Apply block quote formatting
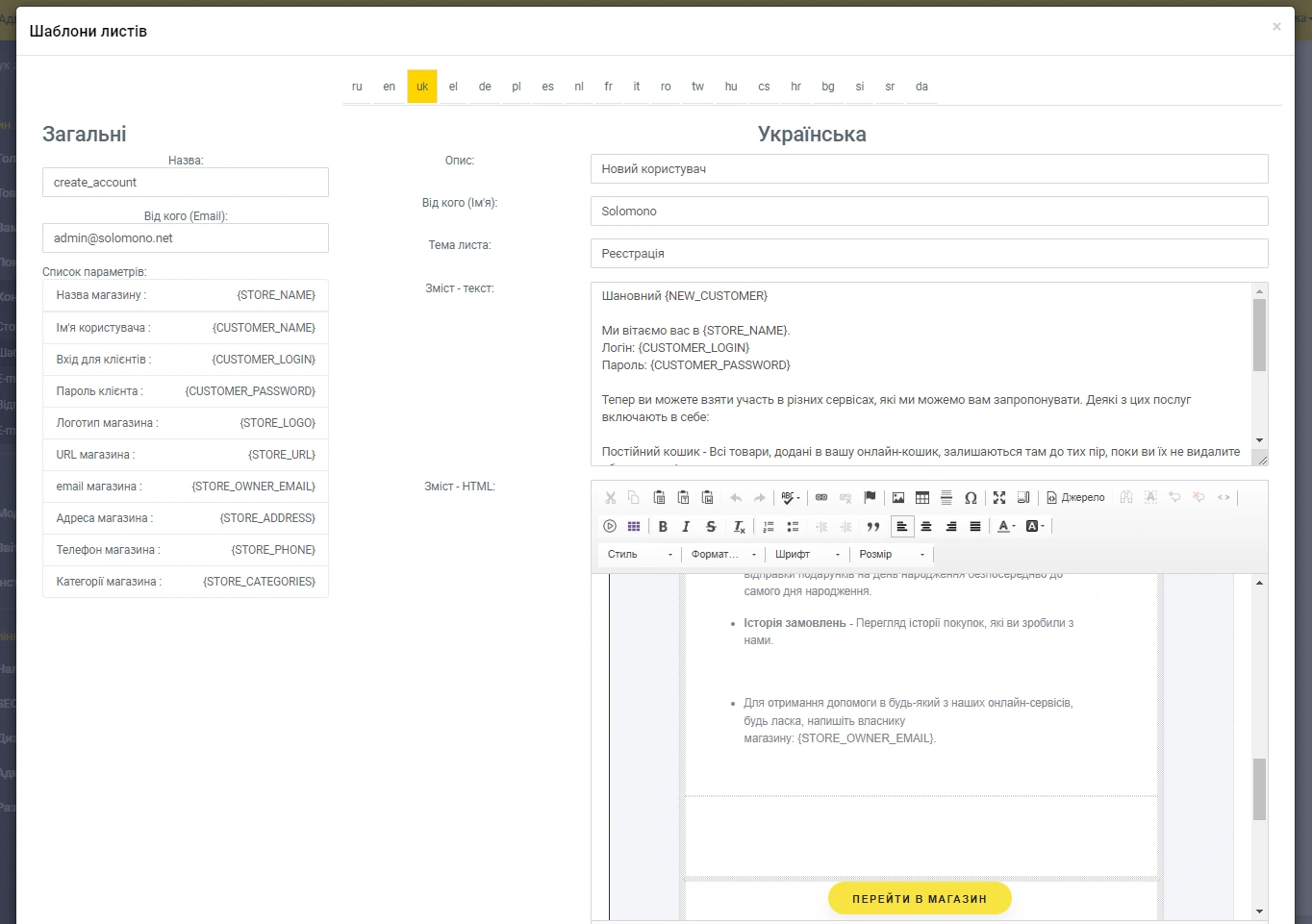 [873, 527]
